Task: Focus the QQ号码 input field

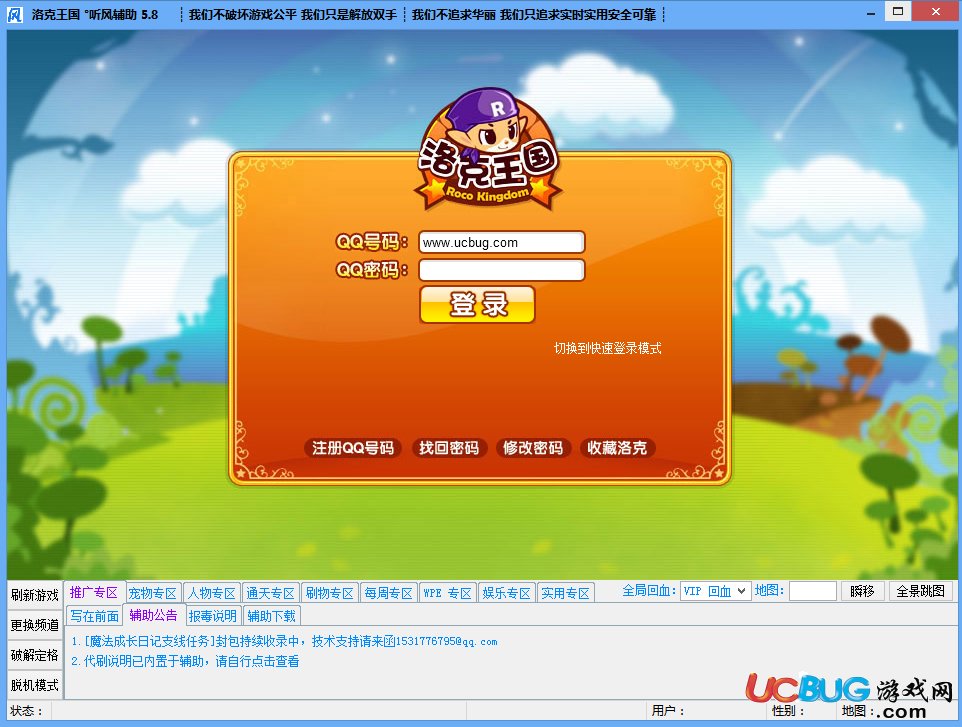Action: point(502,242)
